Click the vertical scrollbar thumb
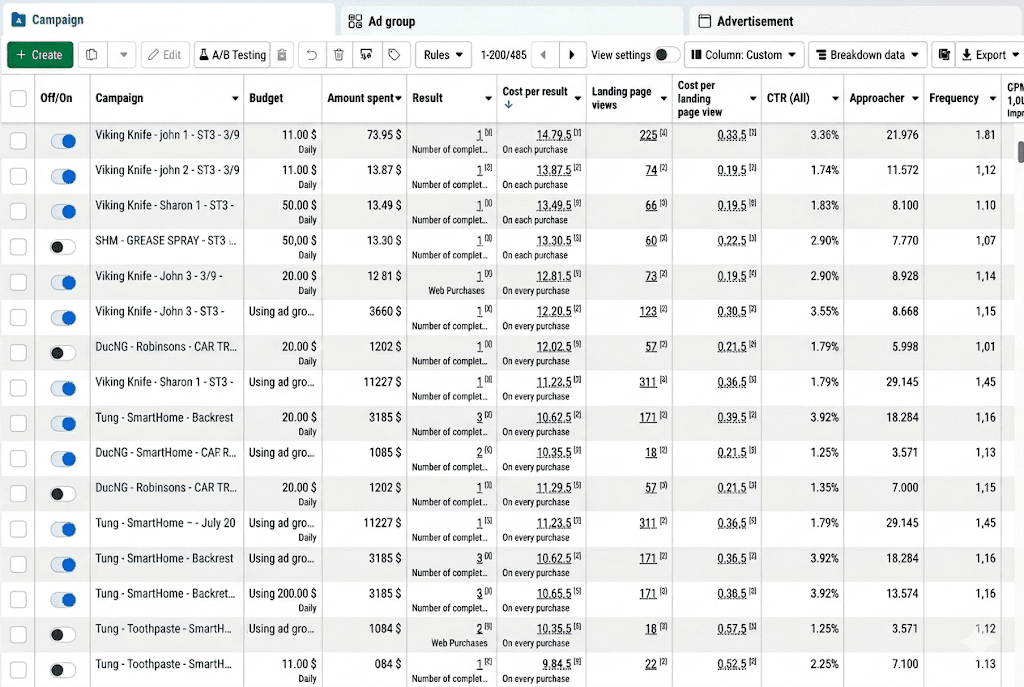This screenshot has width=1024, height=687. 1020,152
